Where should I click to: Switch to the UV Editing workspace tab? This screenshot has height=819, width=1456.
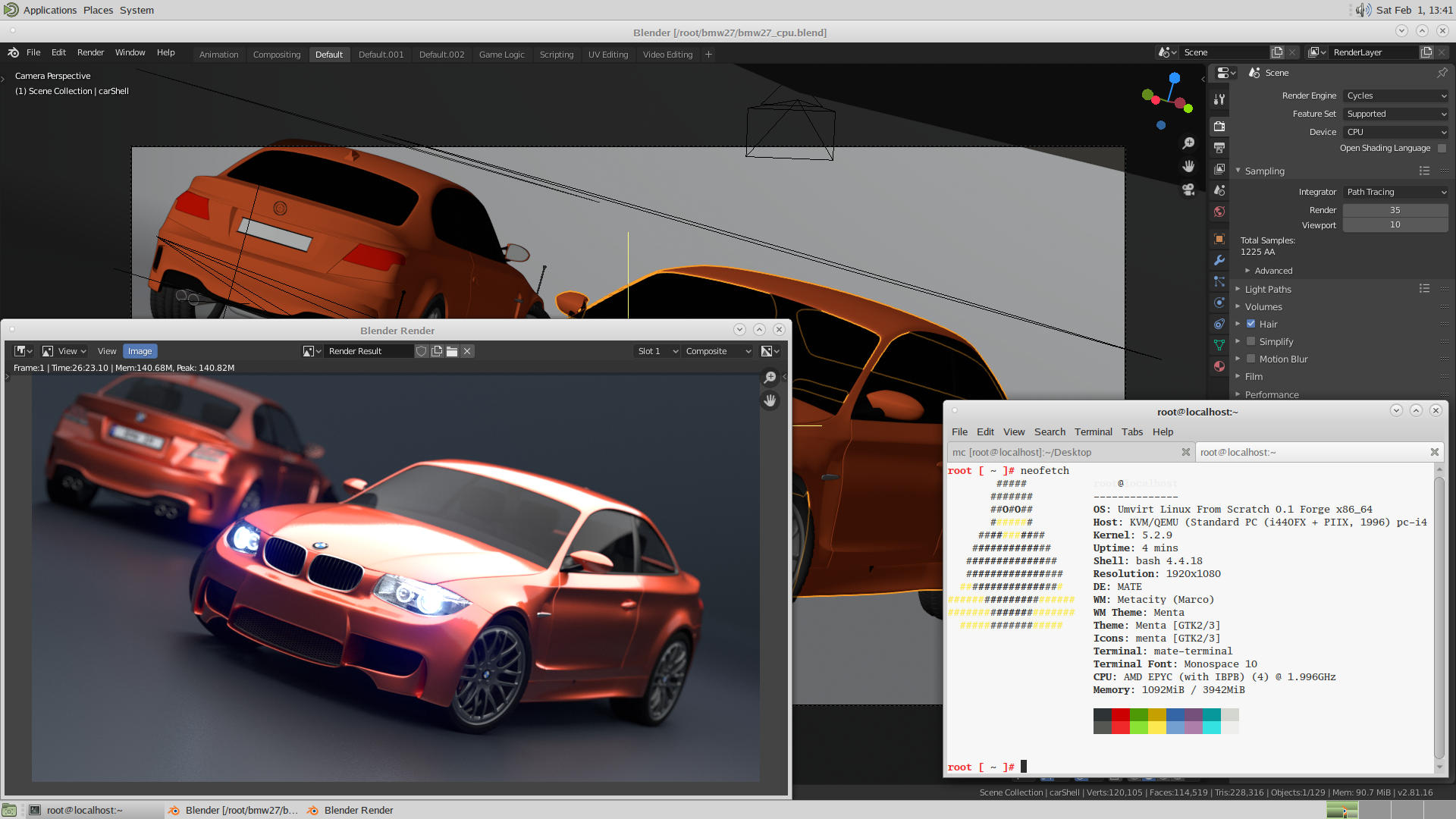pos(608,55)
